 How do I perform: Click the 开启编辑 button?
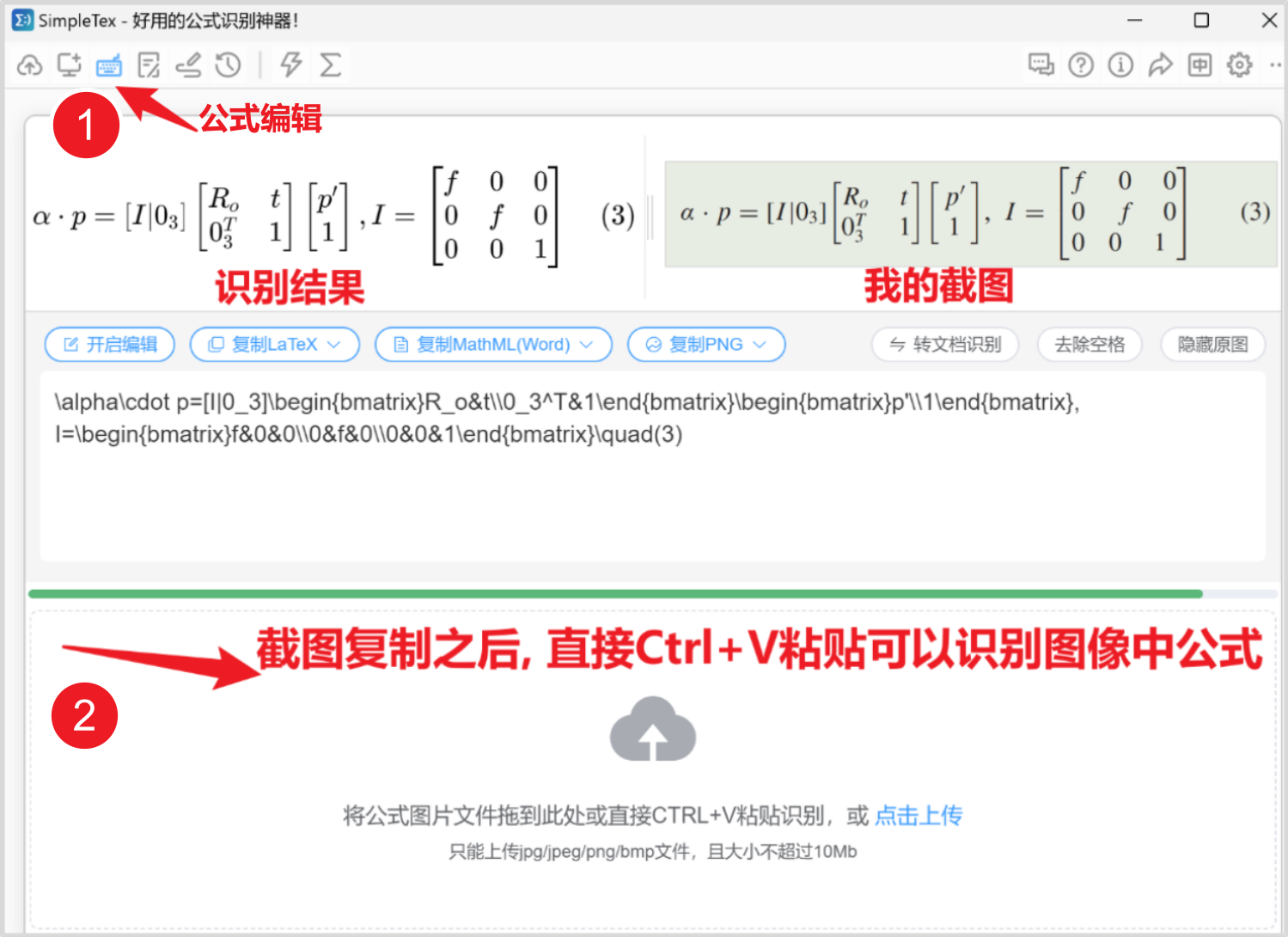click(110, 345)
